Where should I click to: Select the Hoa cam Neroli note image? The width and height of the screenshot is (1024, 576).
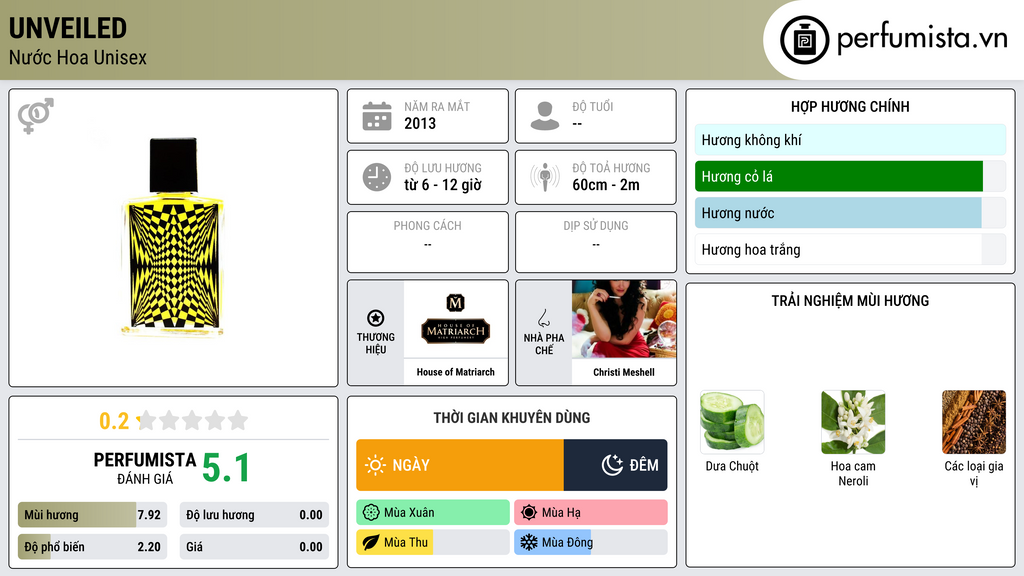tap(853, 422)
